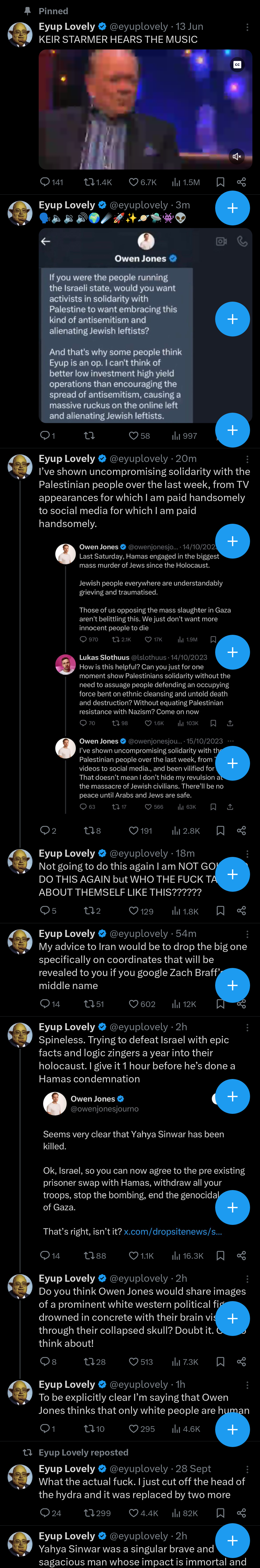The image size is (260, 1568).
Task: Repost the 28 Sept hydra post
Action: point(97,1513)
